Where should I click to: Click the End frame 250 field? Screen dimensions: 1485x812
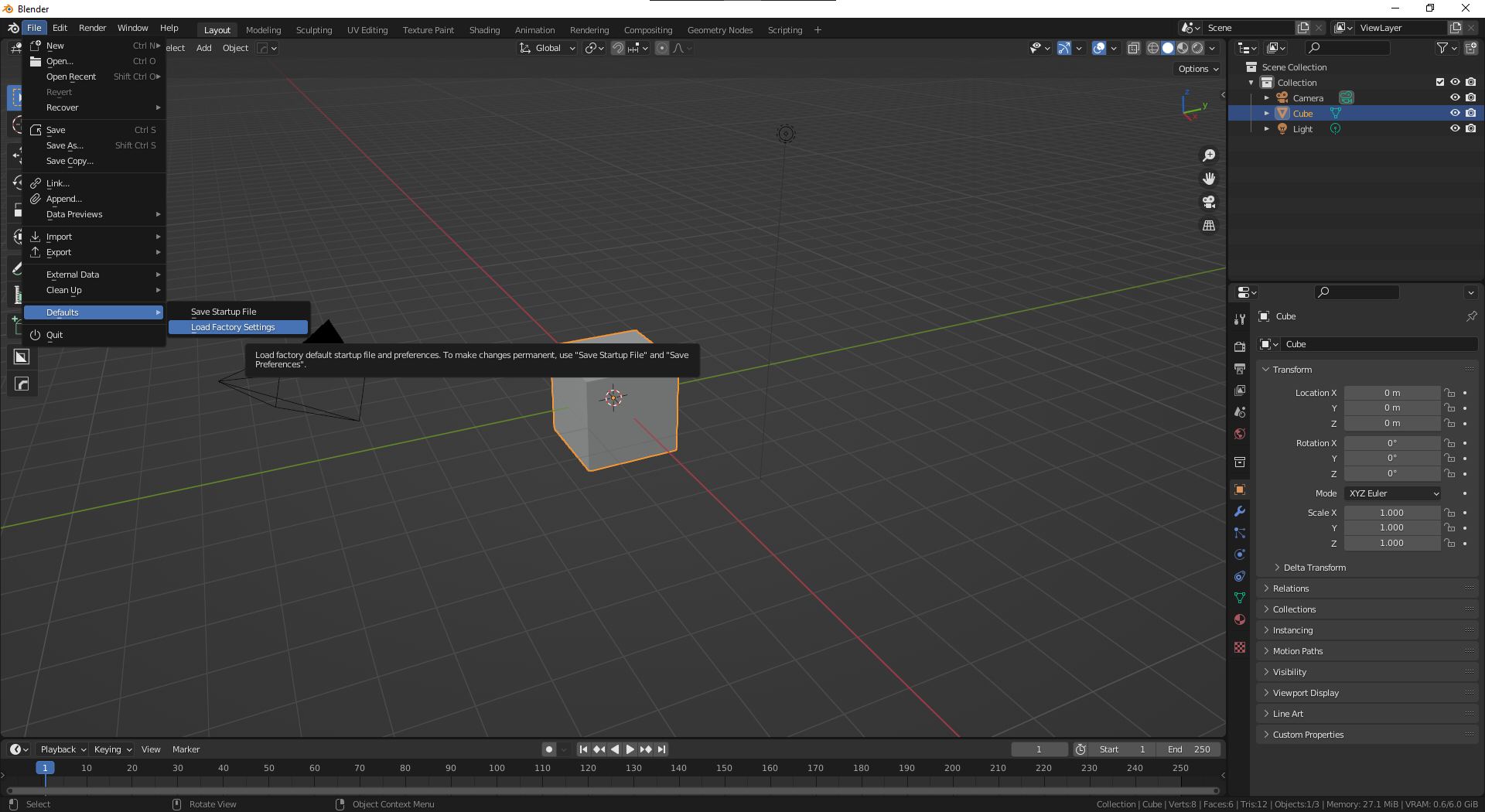pos(1189,749)
